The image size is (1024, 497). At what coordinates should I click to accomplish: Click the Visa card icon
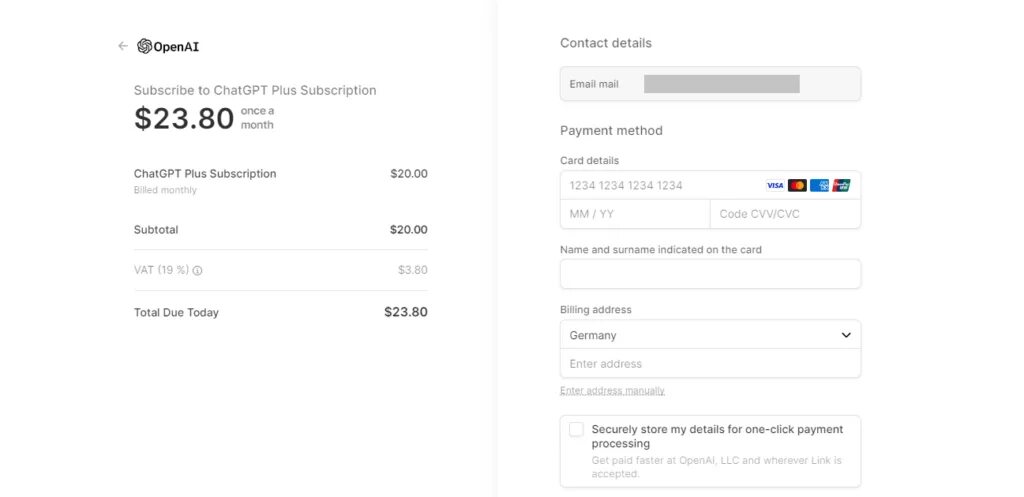tap(775, 185)
